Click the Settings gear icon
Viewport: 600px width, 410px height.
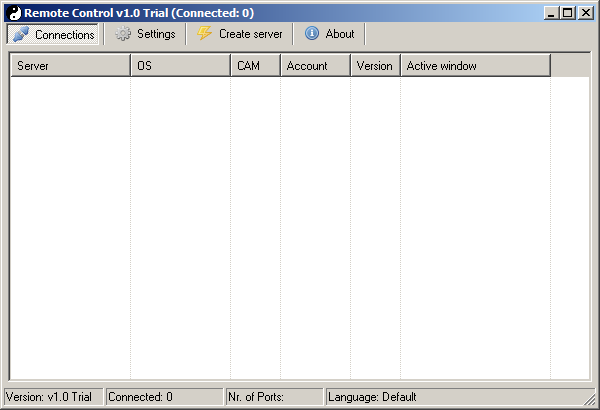coord(123,34)
